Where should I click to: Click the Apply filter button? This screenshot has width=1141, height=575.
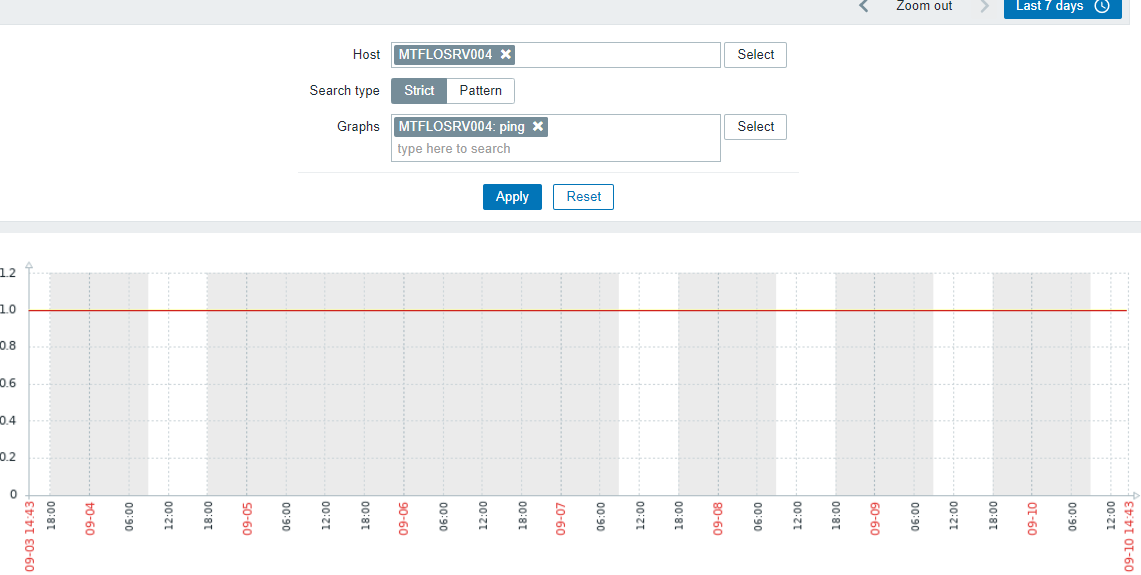pyautogui.click(x=512, y=197)
